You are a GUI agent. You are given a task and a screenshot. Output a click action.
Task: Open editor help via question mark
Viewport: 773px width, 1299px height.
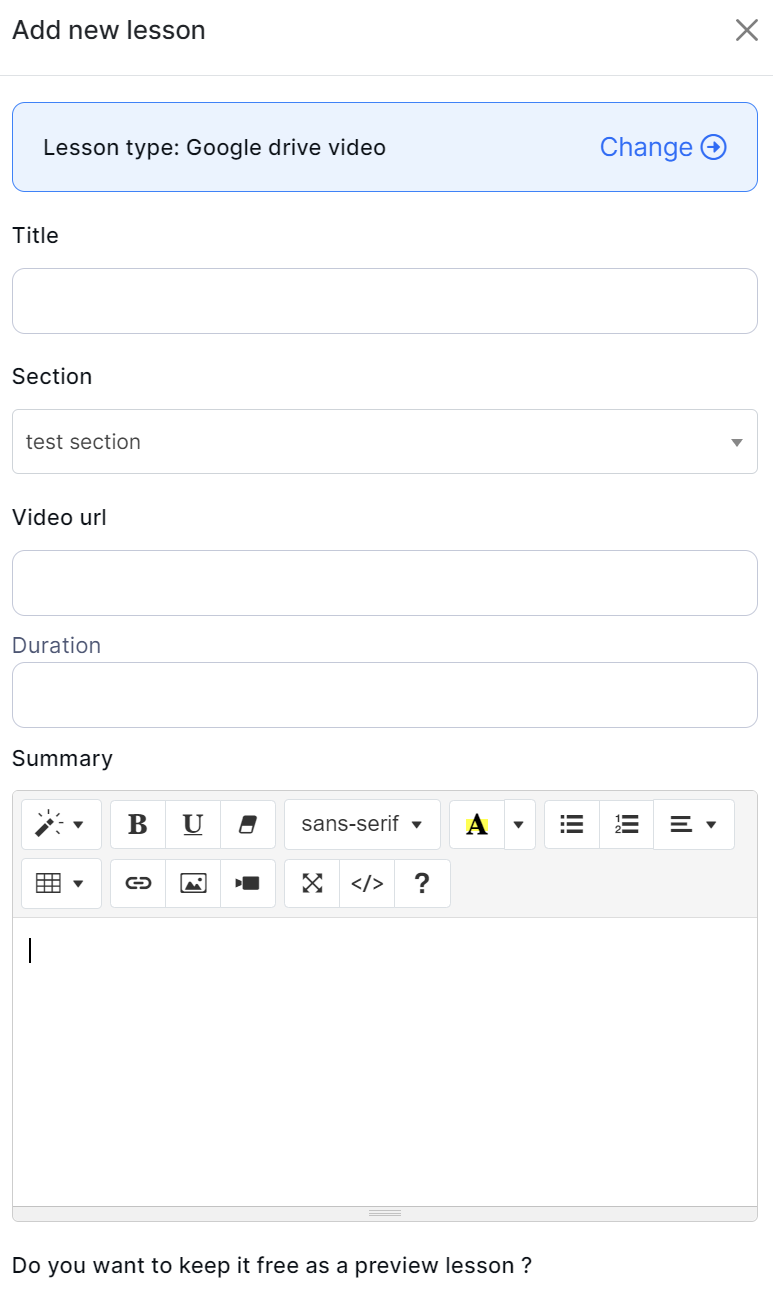[422, 883]
